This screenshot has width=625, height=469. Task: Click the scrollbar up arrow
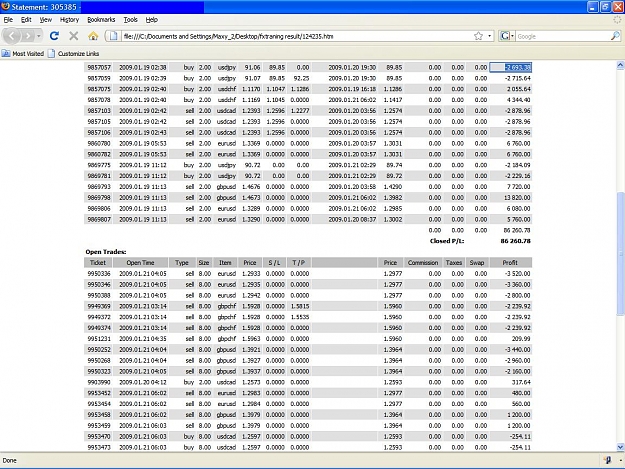click(x=620, y=65)
